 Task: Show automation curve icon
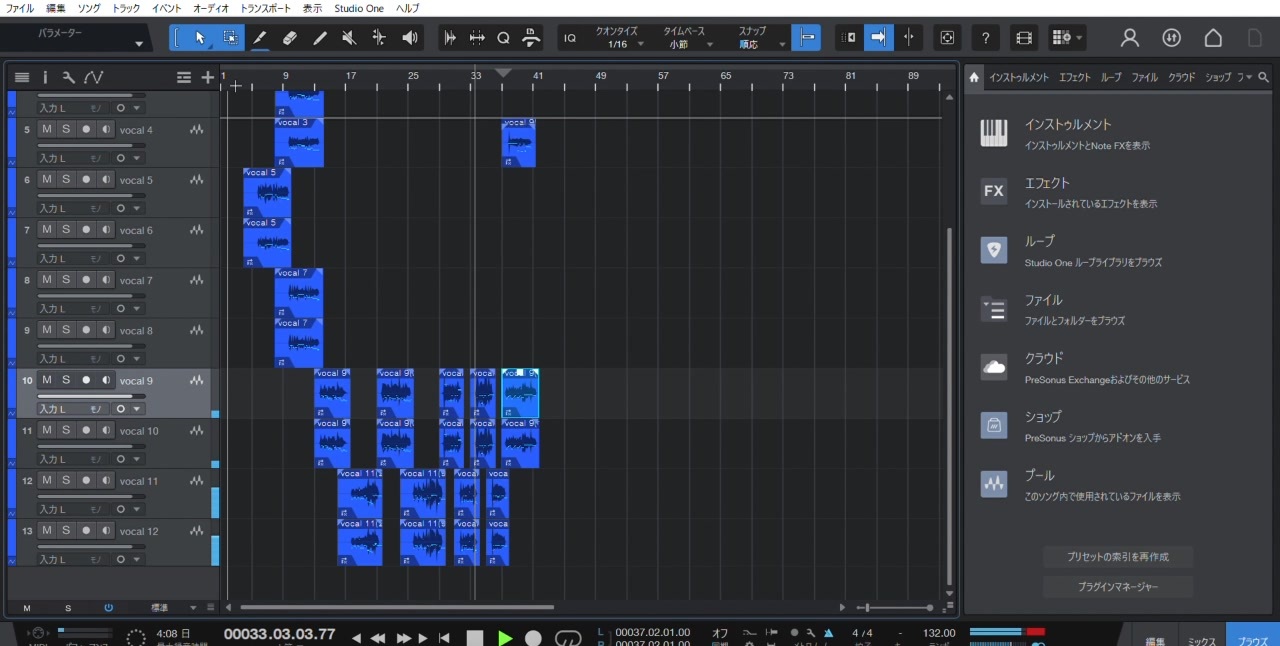tap(94, 77)
